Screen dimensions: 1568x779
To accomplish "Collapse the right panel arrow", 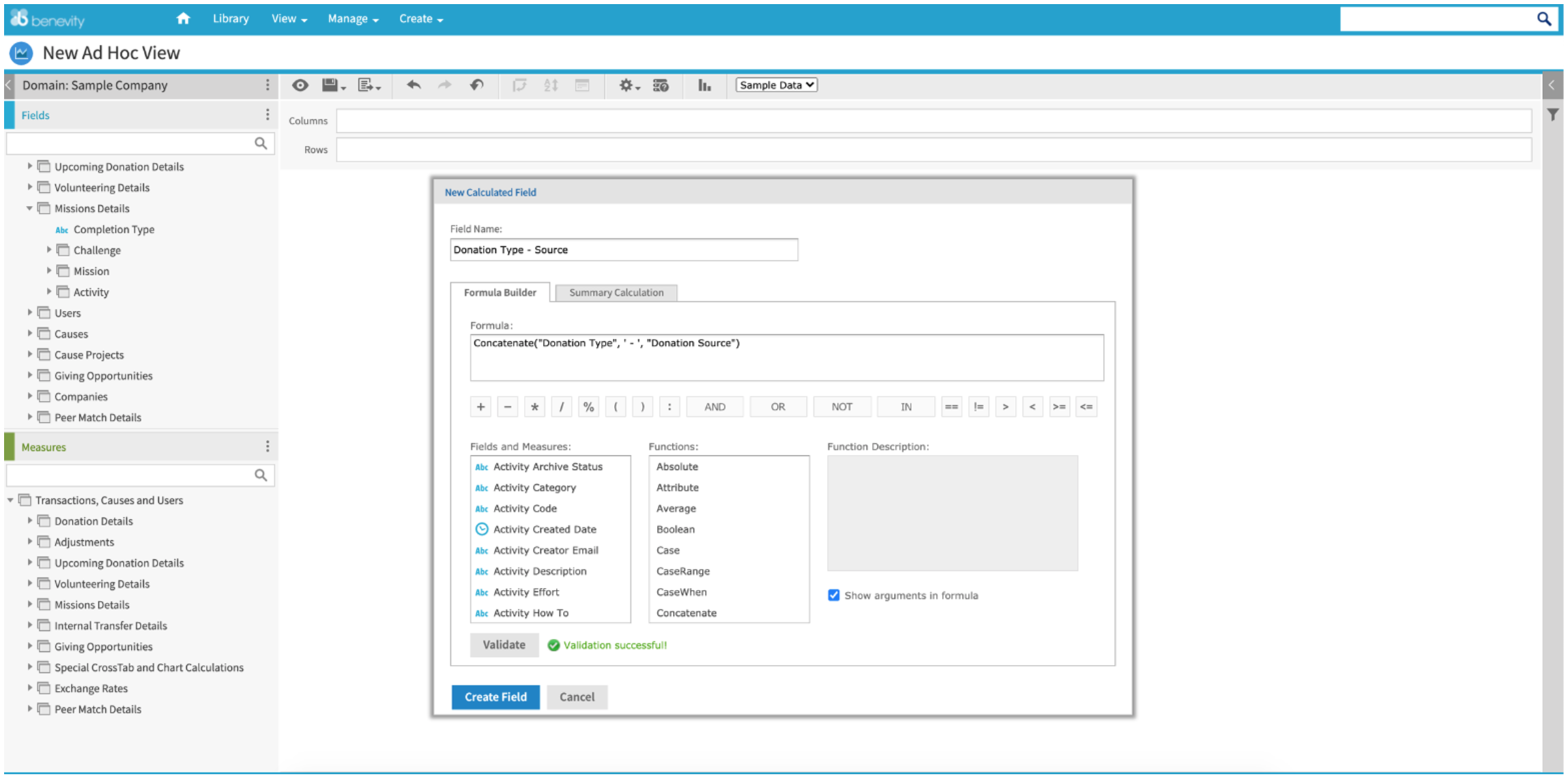I will click(x=1552, y=85).
